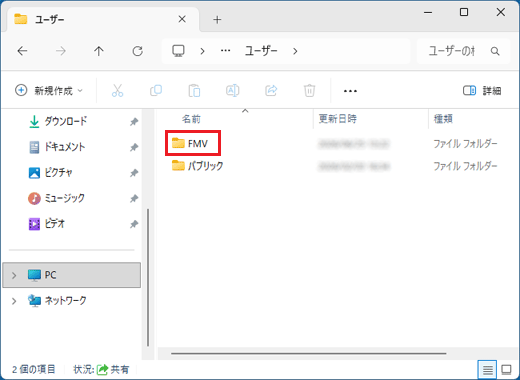Click the ユーザー tab title
The image size is (520, 380).
pyautogui.click(x=50, y=20)
